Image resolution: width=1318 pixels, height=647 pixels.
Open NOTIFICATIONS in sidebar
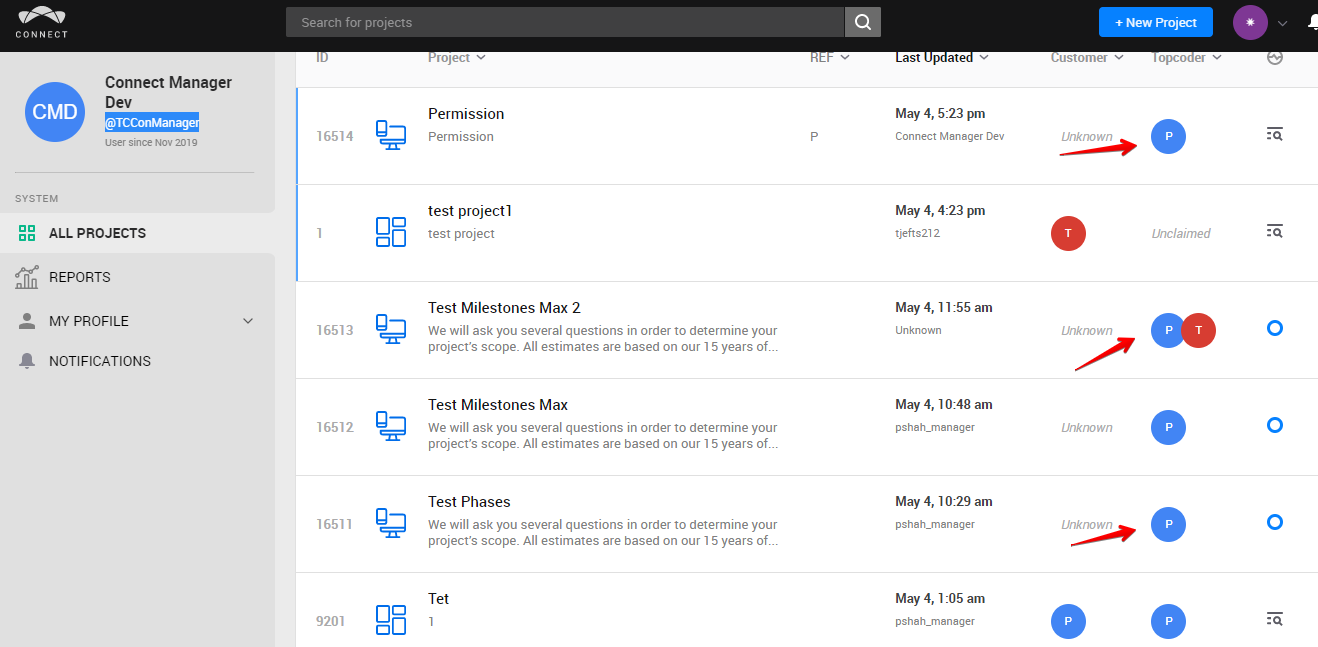coord(137,361)
